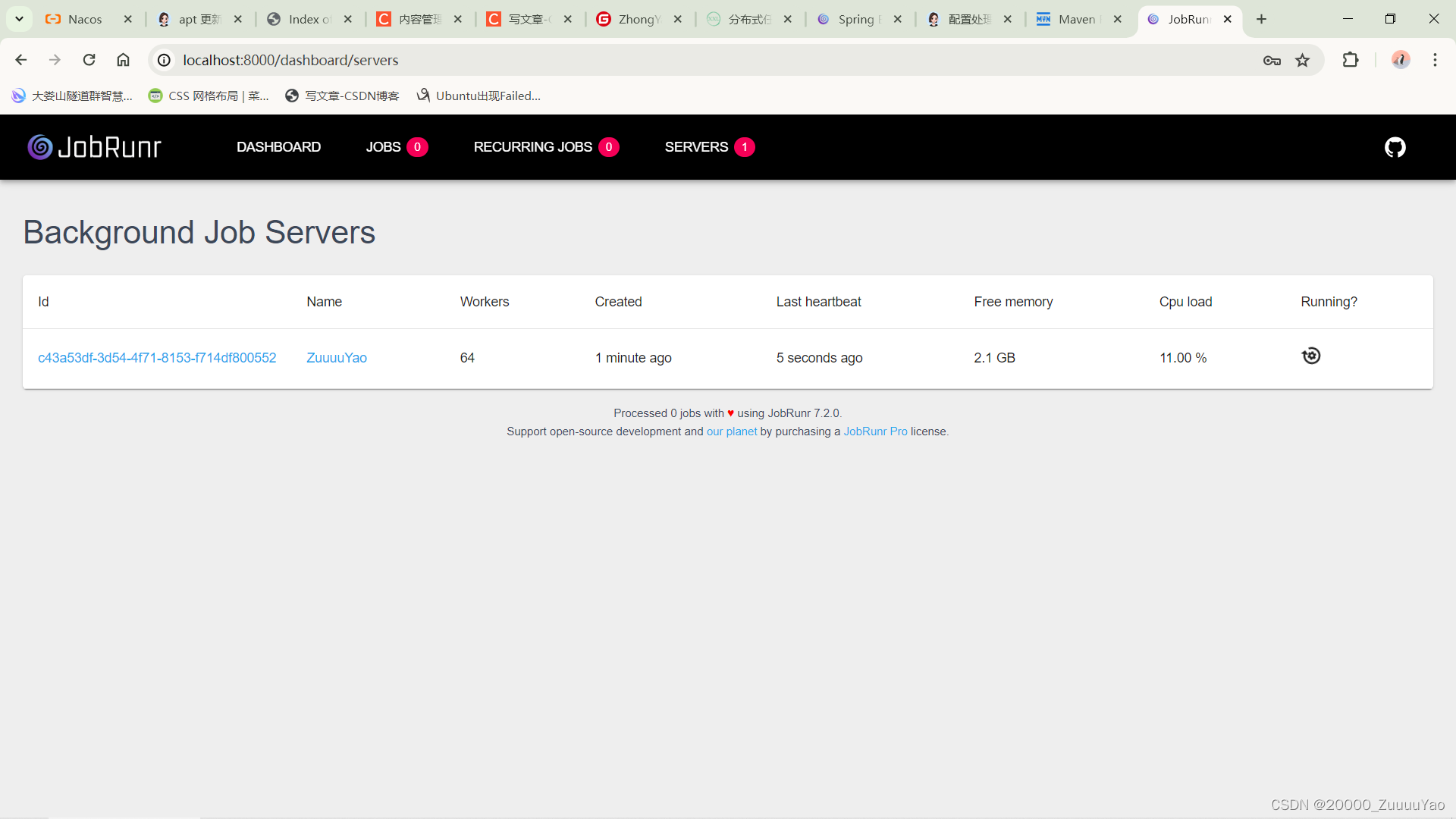The width and height of the screenshot is (1456, 819).
Task: Expand the tab search dropdown
Action: (x=19, y=19)
